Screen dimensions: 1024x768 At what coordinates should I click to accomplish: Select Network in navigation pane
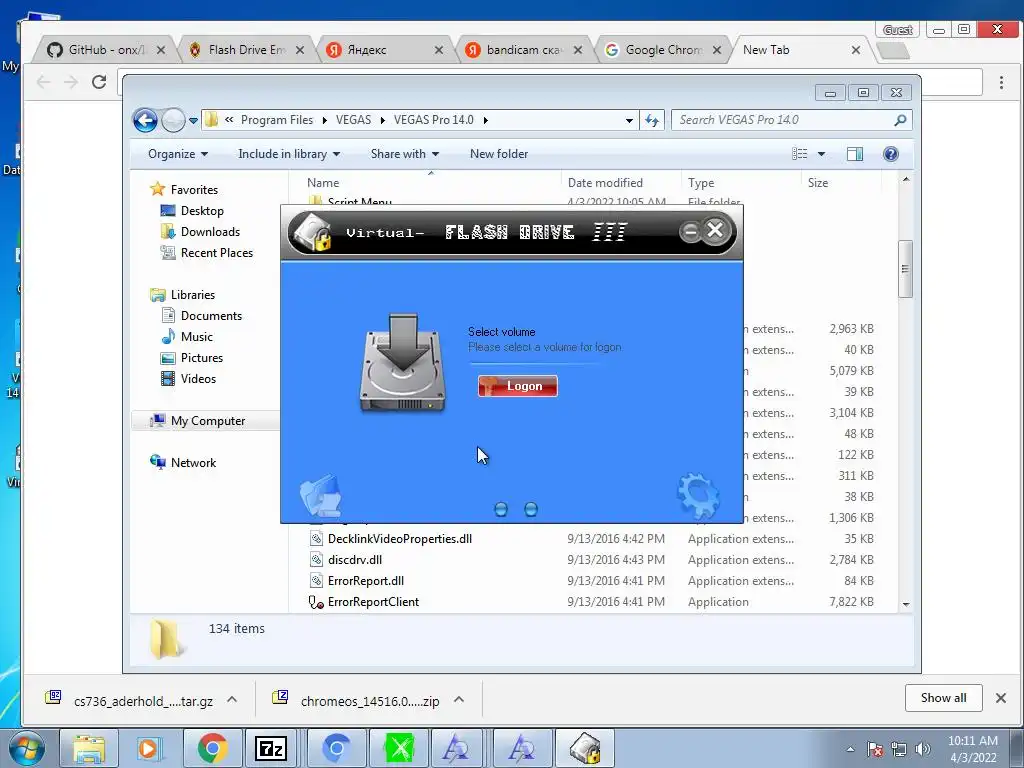point(193,463)
